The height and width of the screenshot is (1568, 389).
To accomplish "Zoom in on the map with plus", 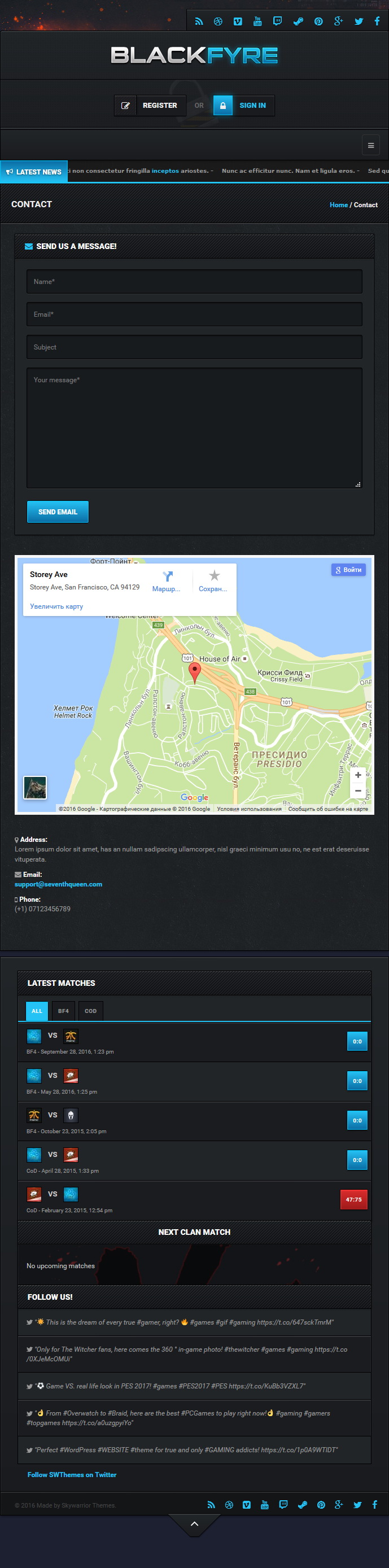I will [358, 775].
